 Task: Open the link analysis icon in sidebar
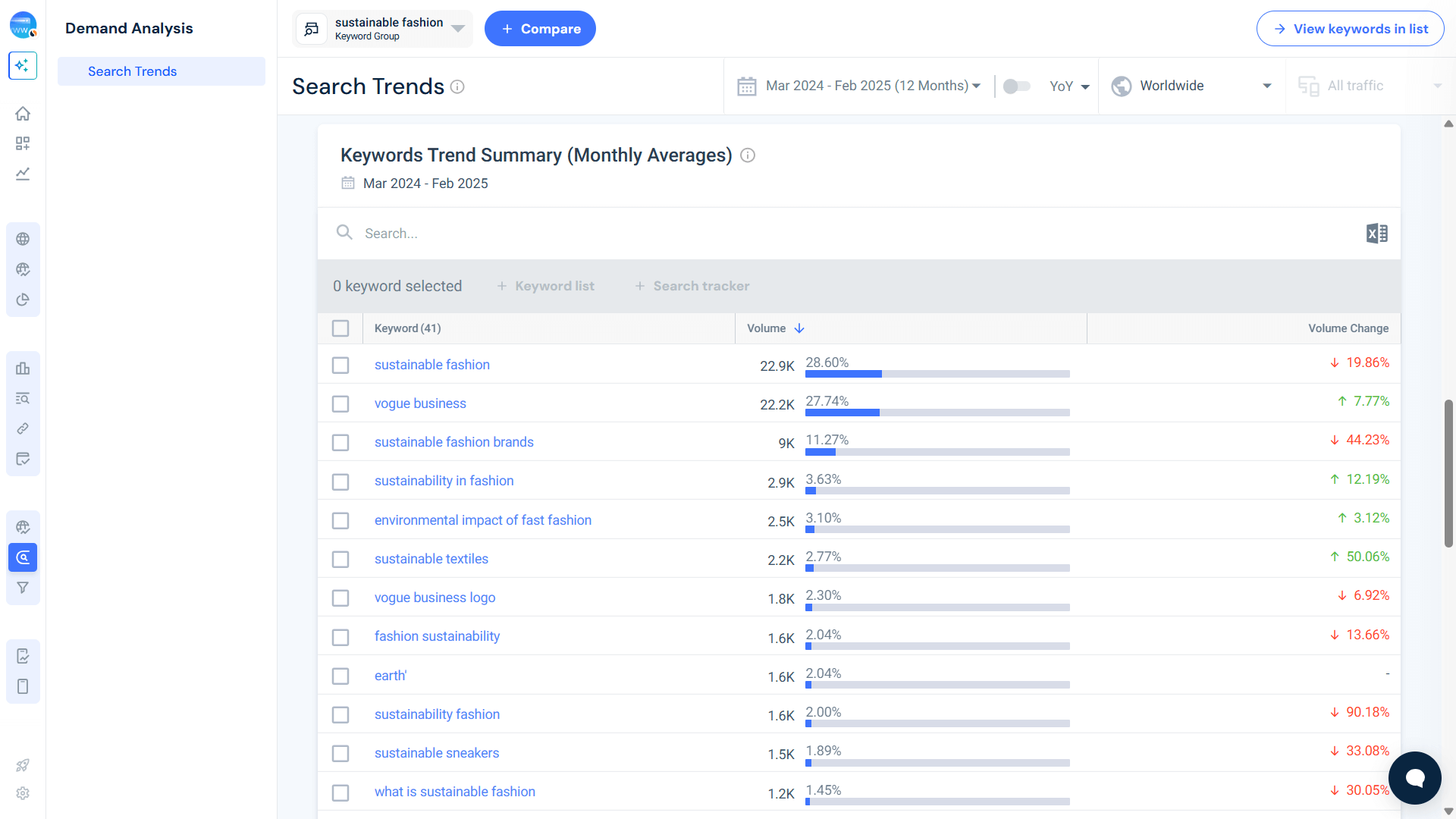[x=23, y=428]
